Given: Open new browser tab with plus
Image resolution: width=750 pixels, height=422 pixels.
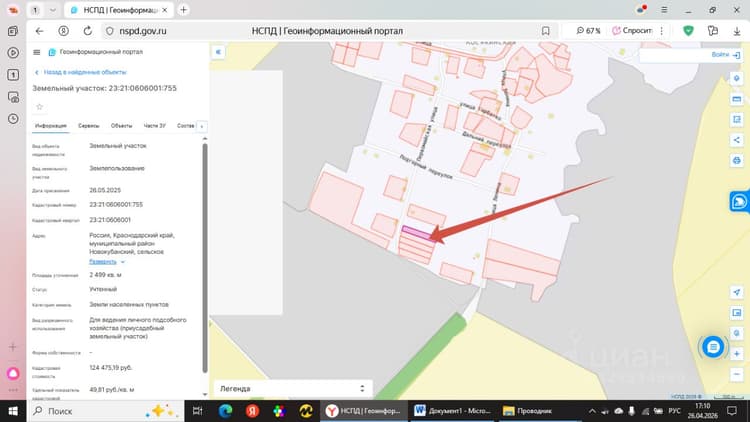Looking at the screenshot, I should tap(183, 10).
